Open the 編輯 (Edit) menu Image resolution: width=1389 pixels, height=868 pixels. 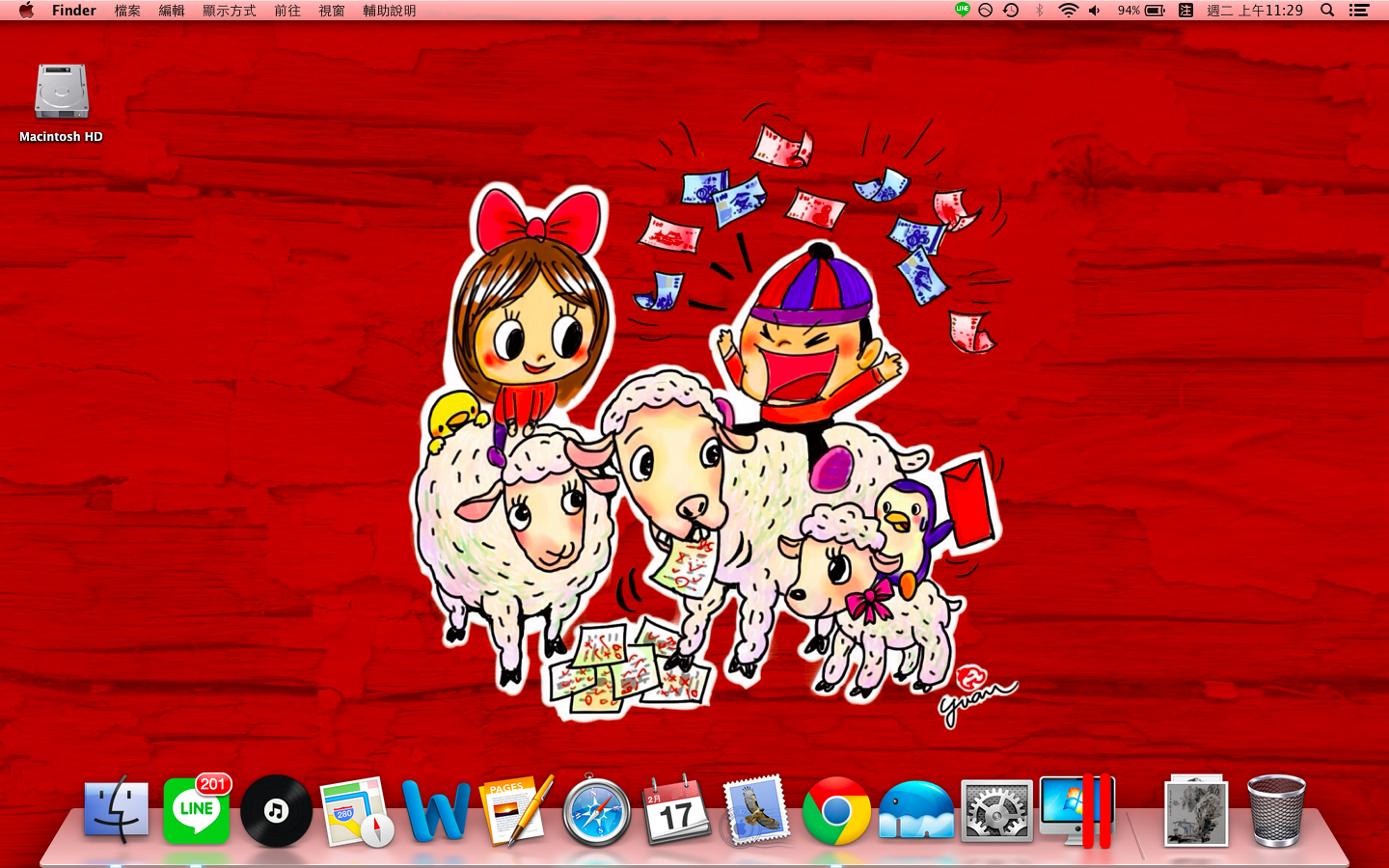[172, 11]
